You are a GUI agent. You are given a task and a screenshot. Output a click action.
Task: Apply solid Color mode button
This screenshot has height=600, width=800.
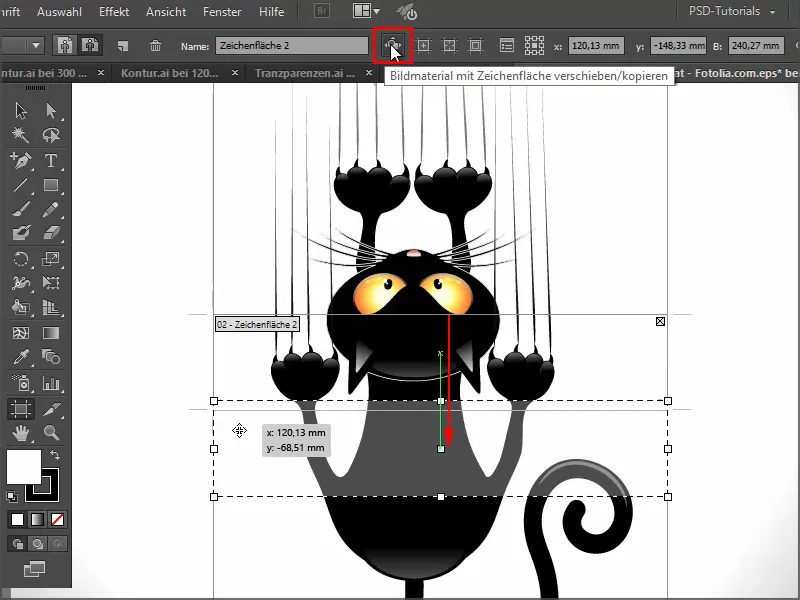(x=17, y=519)
